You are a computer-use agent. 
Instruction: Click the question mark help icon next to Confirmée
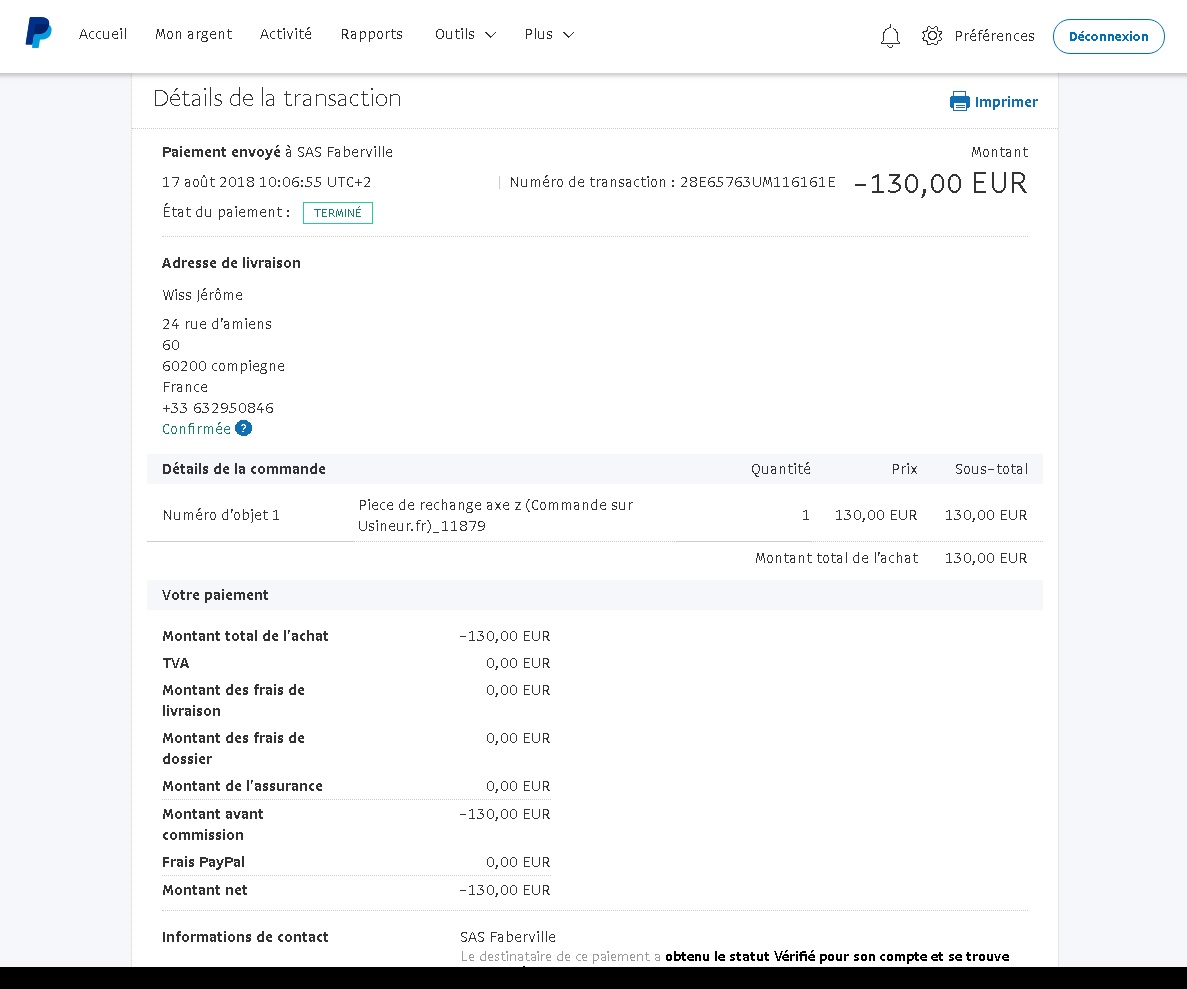coord(243,429)
